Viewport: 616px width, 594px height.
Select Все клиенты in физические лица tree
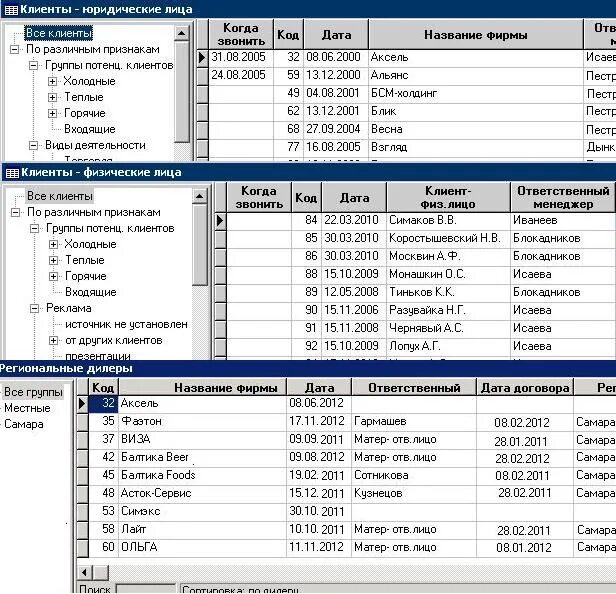click(x=60, y=196)
